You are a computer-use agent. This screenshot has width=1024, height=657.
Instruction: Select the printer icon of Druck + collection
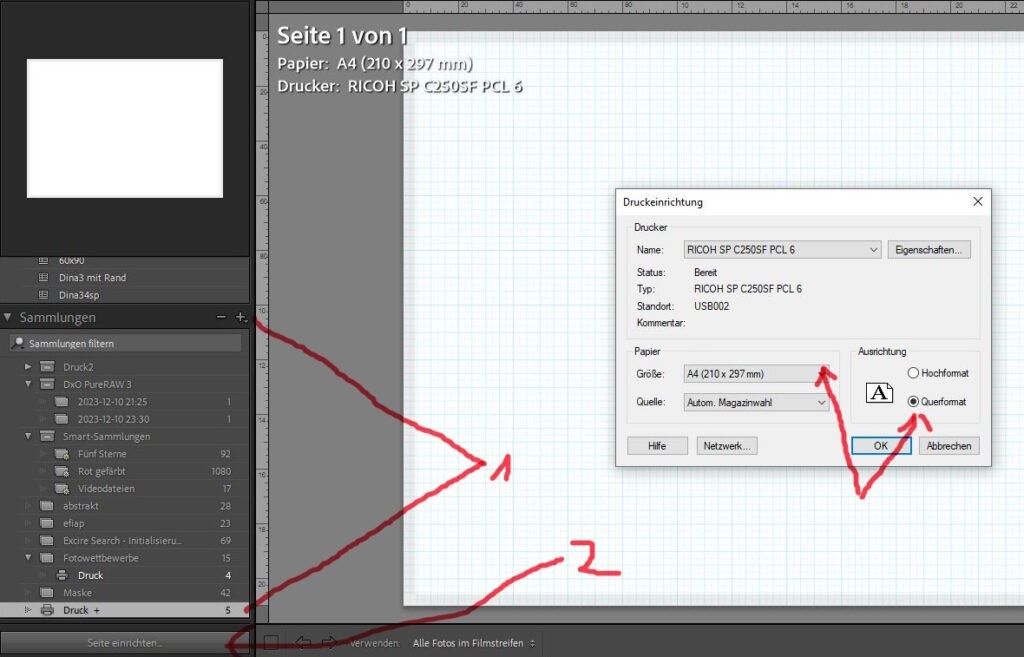point(46,610)
